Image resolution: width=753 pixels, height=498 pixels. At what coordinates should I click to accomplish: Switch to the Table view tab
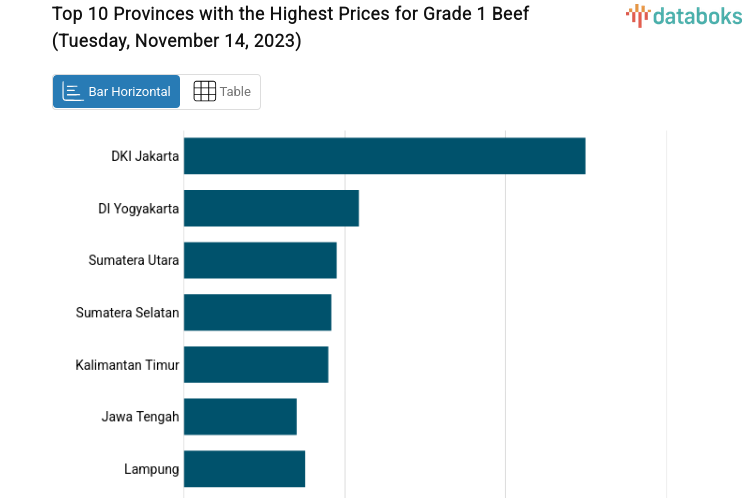[221, 92]
